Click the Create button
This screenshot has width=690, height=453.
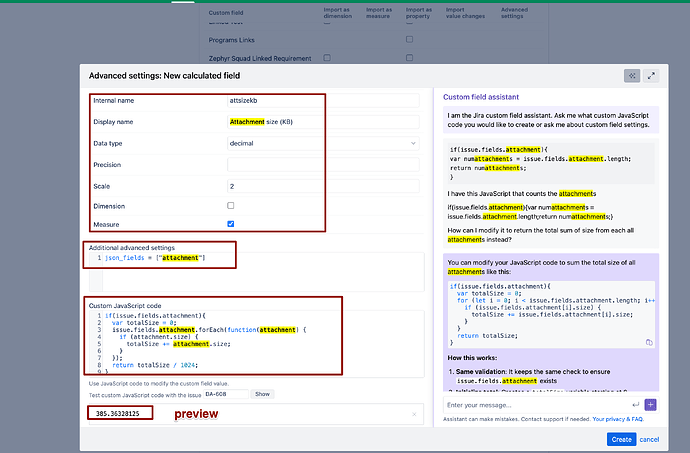coord(621,439)
